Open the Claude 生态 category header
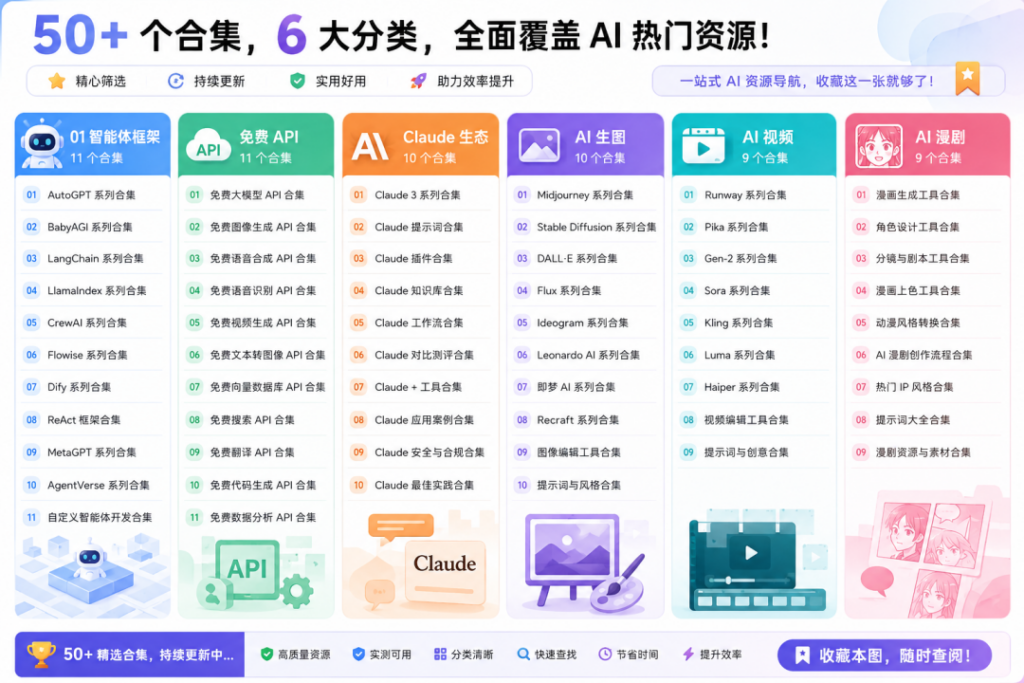 [x=421, y=145]
